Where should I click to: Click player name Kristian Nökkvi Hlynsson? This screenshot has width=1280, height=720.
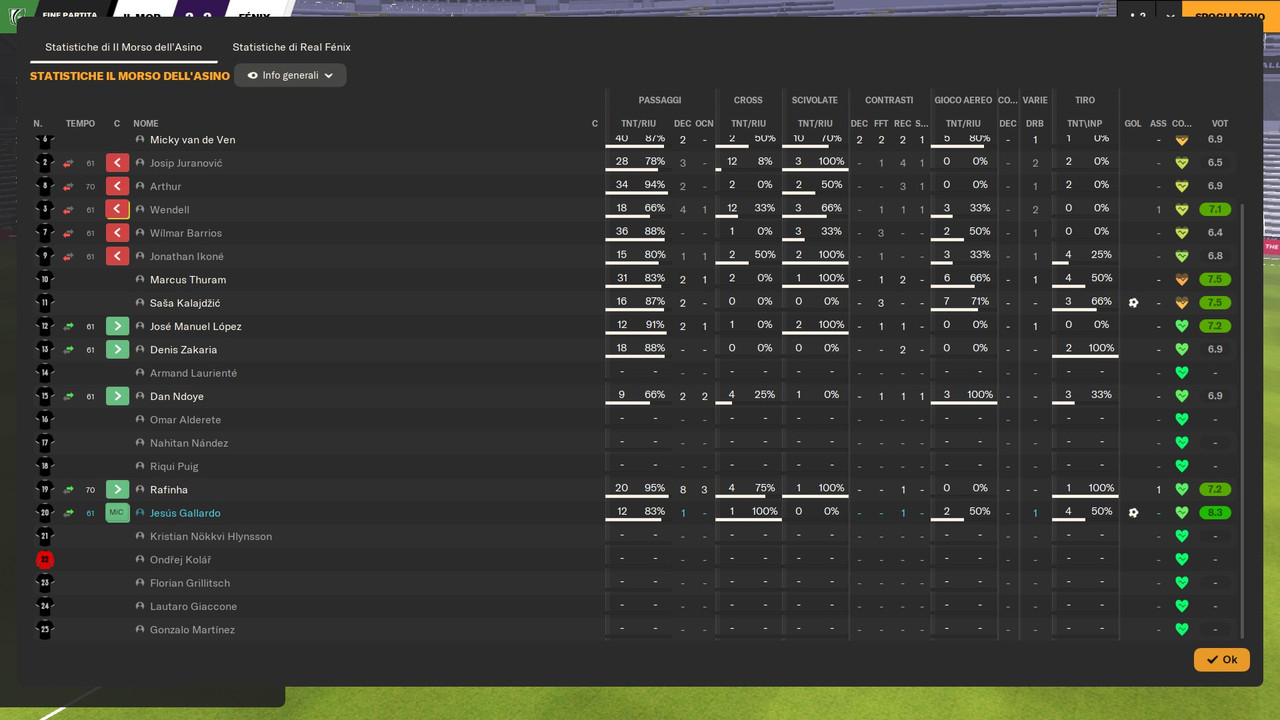211,537
